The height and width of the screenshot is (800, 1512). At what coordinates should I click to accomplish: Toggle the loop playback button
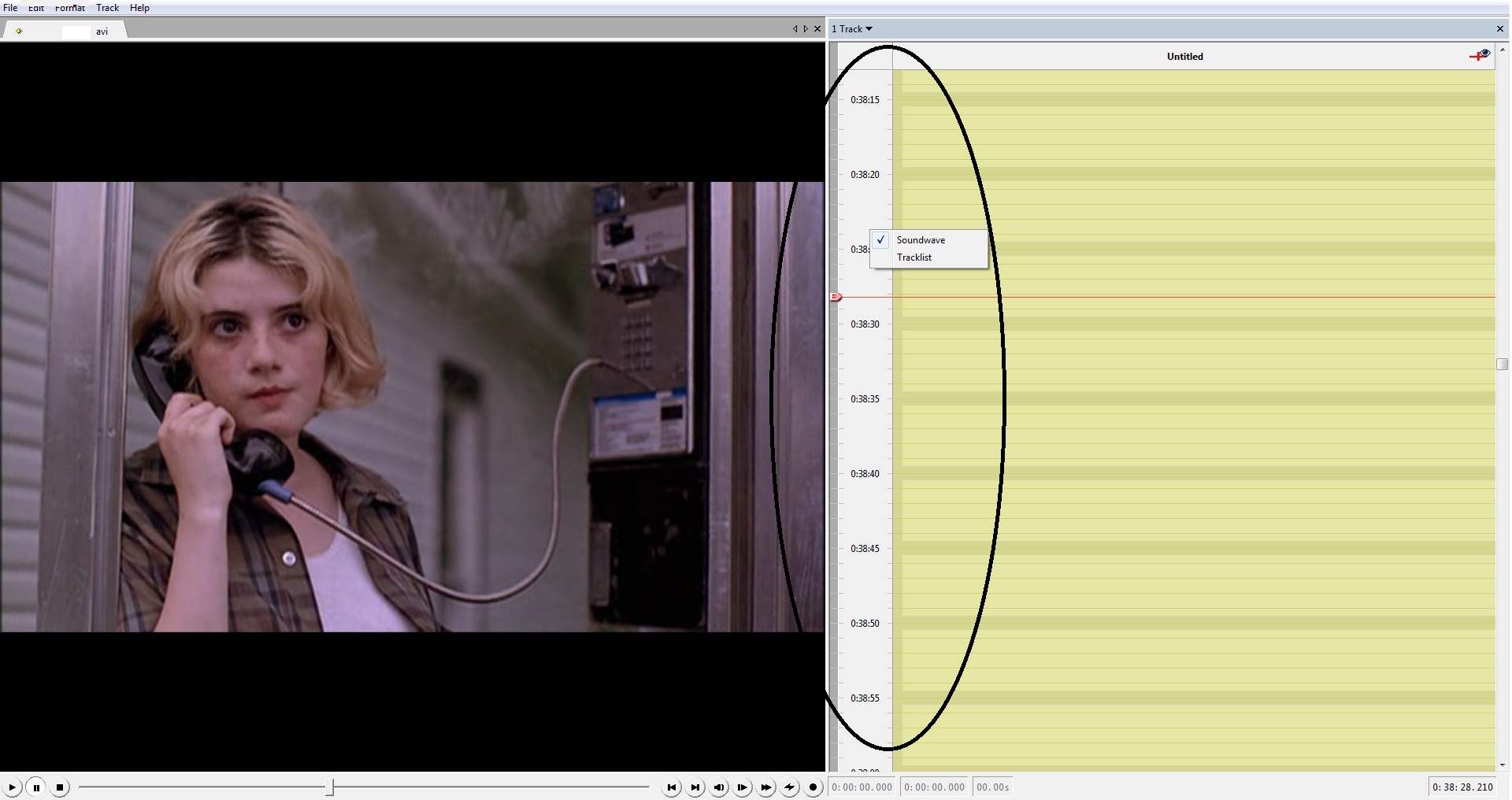coord(790,787)
